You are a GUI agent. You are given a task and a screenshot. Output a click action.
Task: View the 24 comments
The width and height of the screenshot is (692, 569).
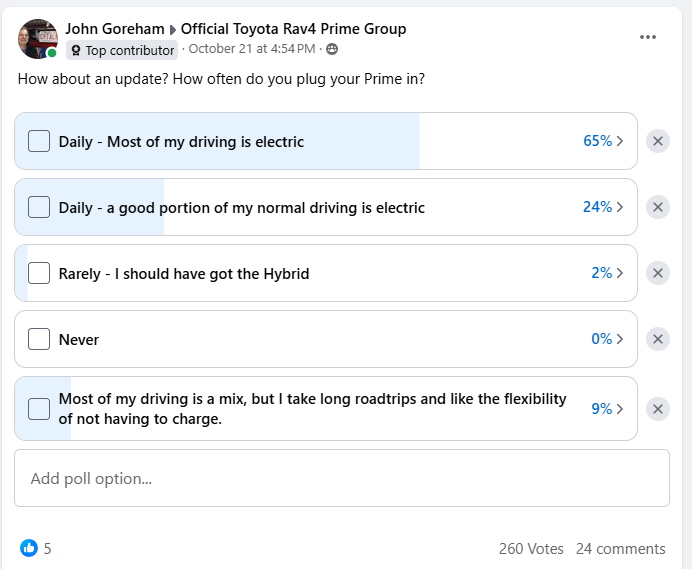[620, 549]
